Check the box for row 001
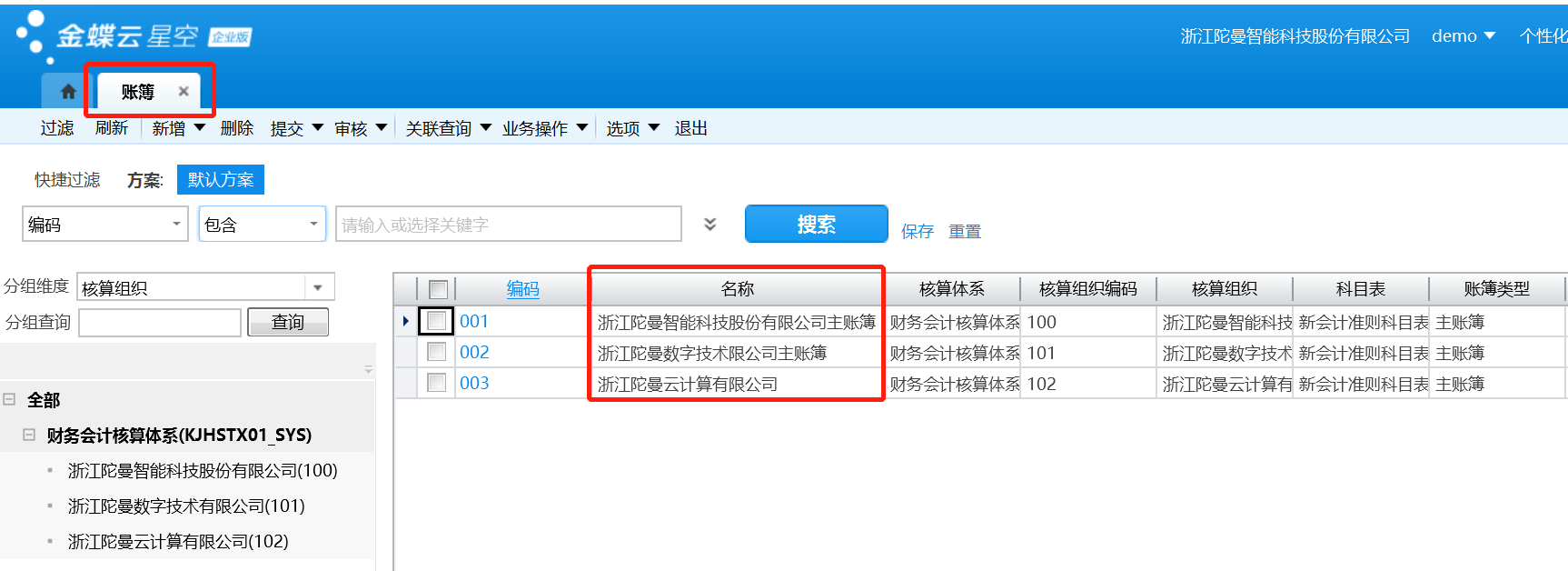This screenshot has width=1568, height=571. coord(437,321)
